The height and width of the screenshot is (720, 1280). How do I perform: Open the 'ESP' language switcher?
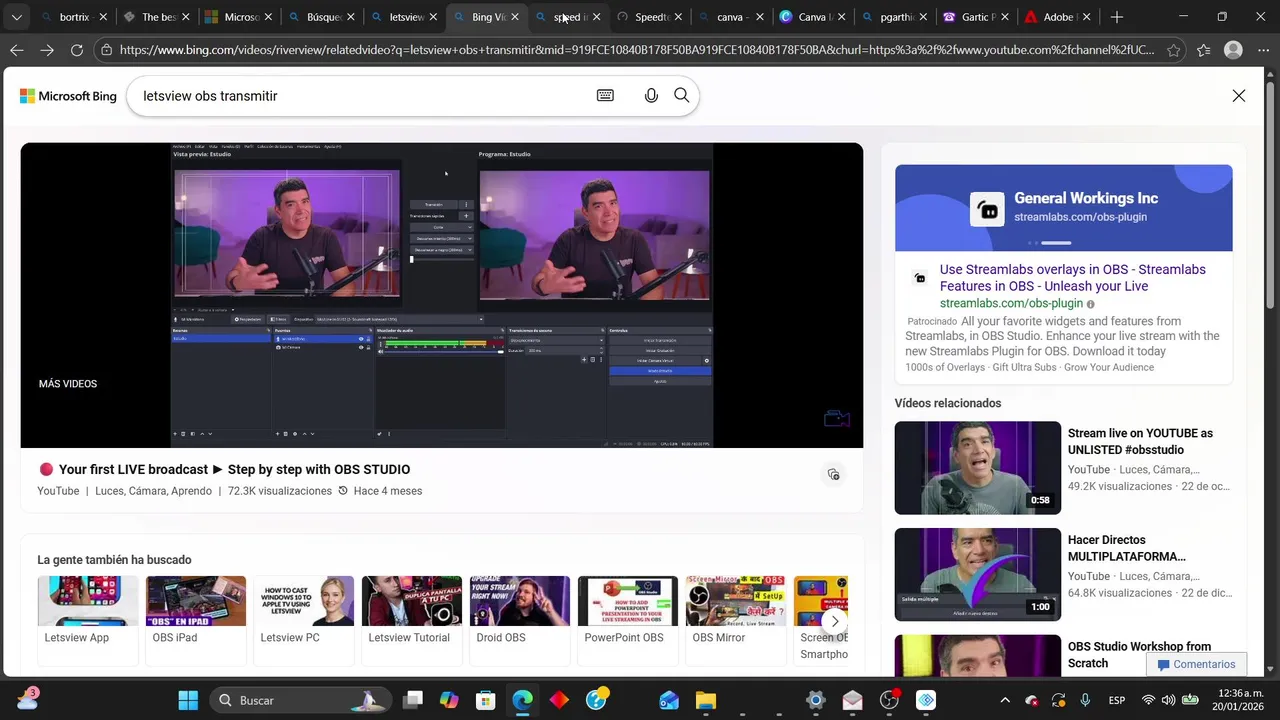[1117, 700]
